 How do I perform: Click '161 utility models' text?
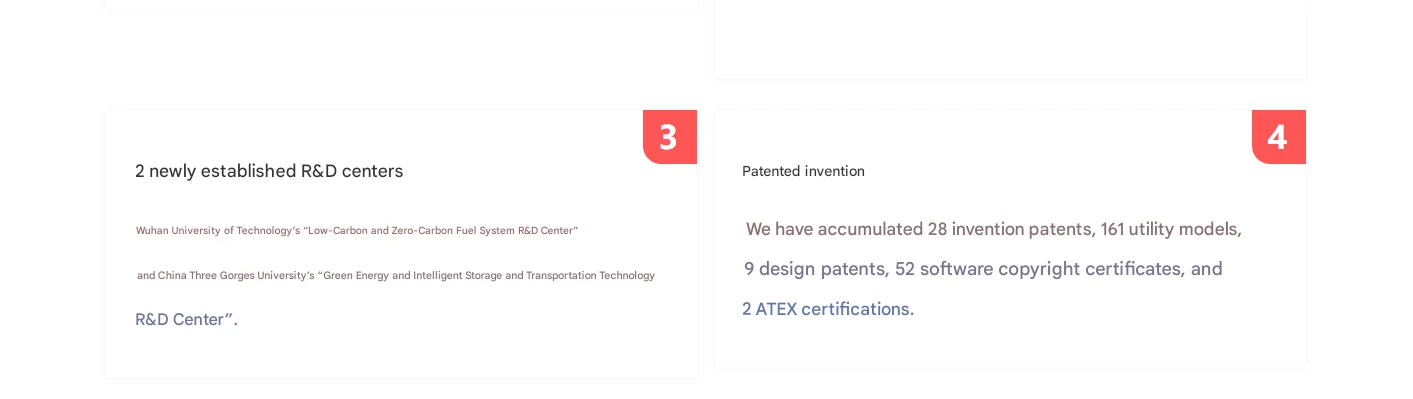[1169, 229]
